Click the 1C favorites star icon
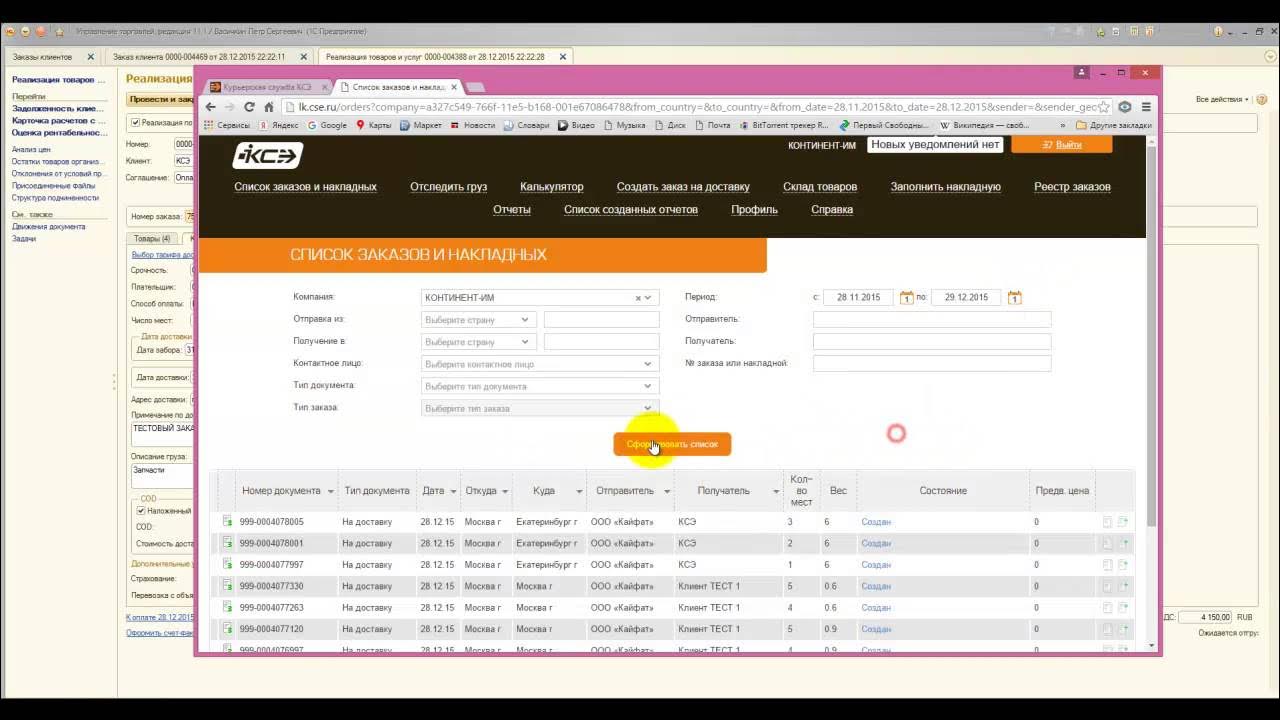The image size is (1280, 720). 59,32
